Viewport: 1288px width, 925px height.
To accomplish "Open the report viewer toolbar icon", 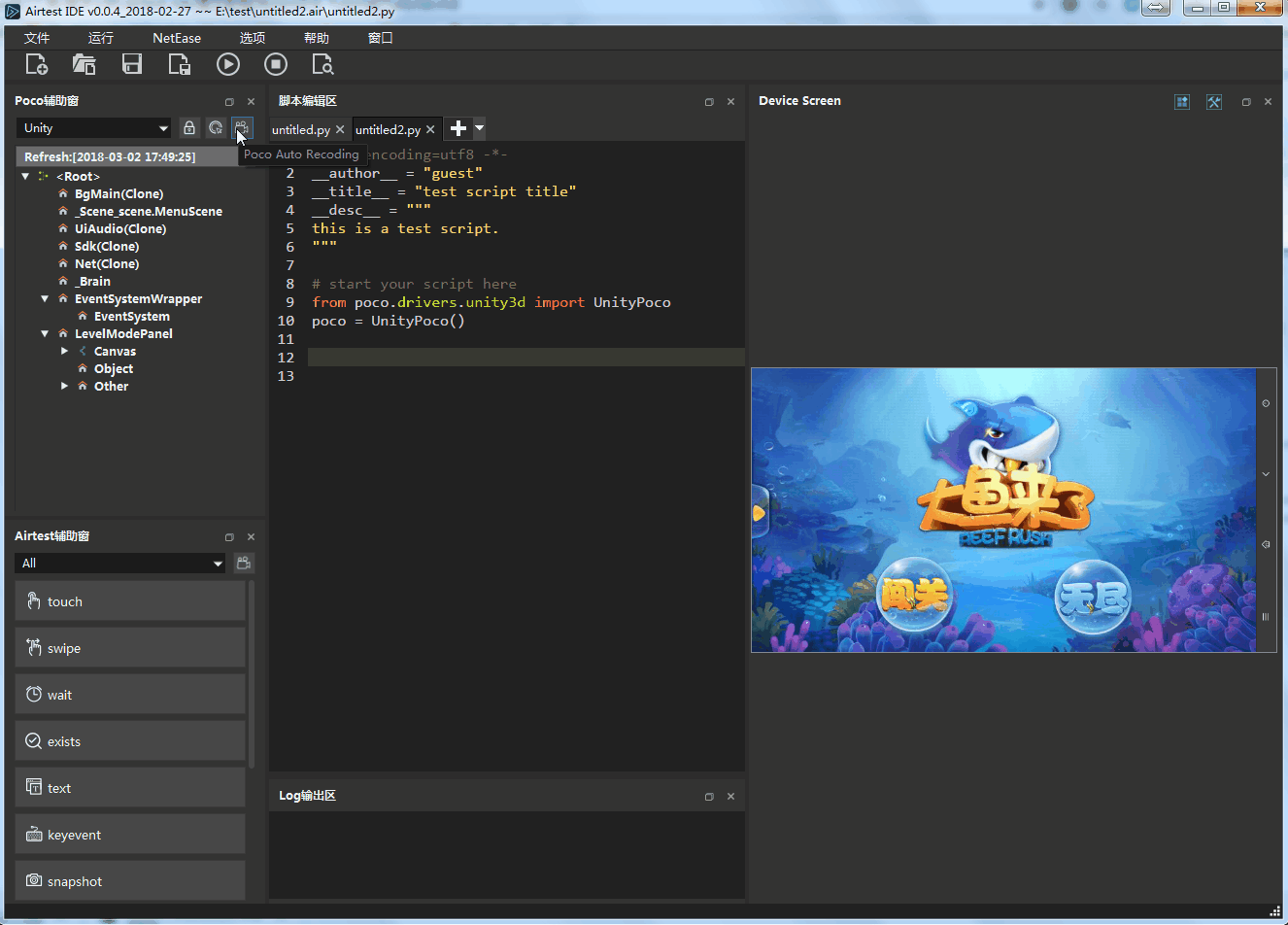I will pyautogui.click(x=322, y=64).
